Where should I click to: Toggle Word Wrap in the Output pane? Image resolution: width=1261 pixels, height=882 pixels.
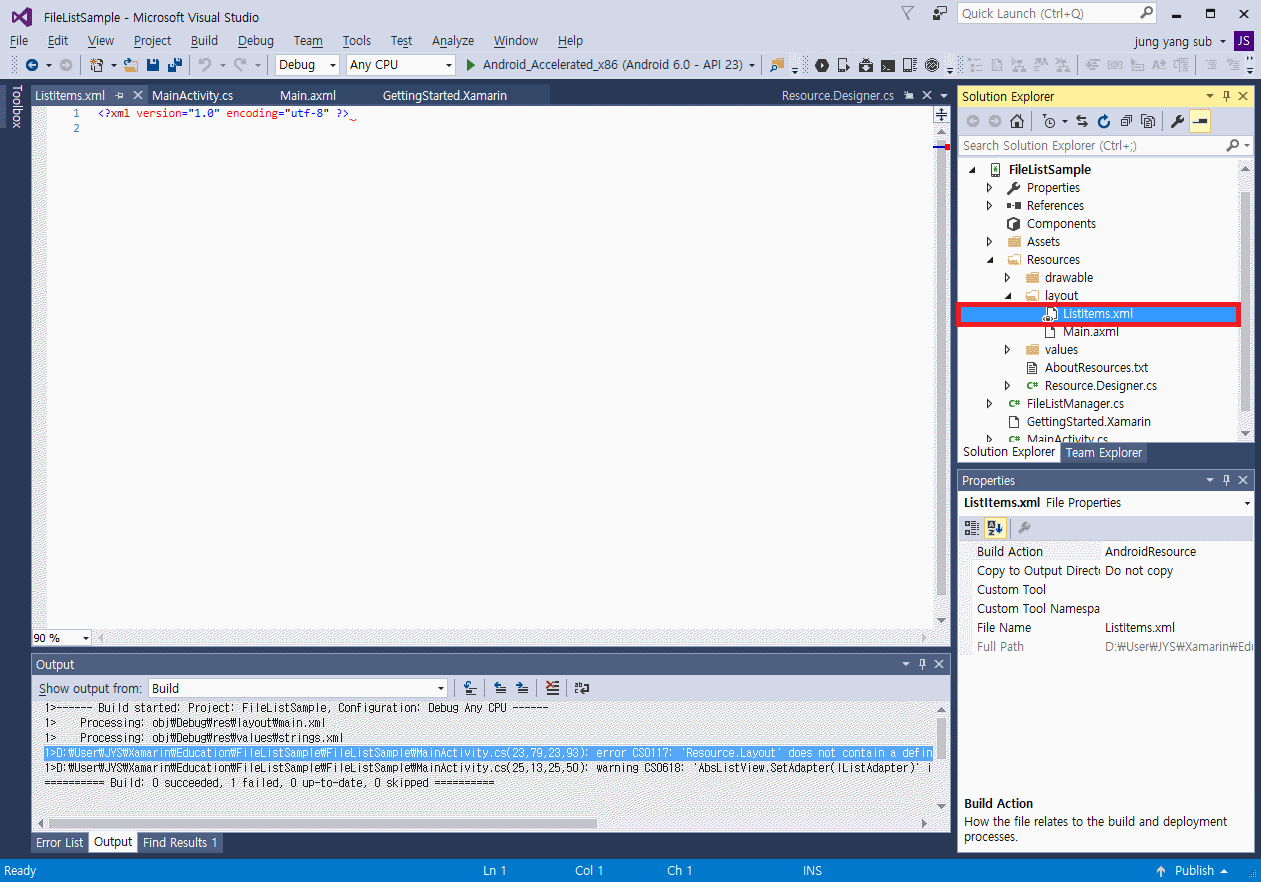583,688
